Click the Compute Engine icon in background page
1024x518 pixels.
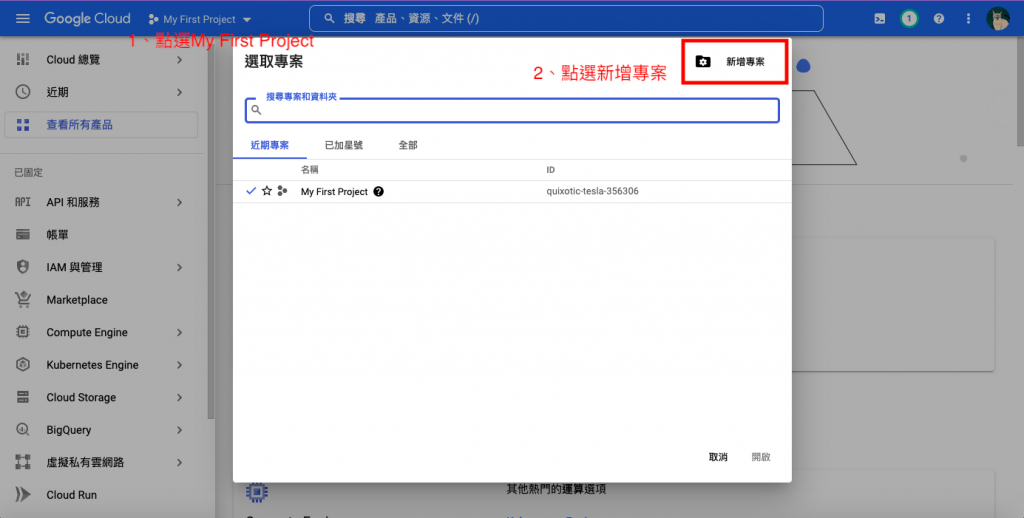tap(257, 492)
